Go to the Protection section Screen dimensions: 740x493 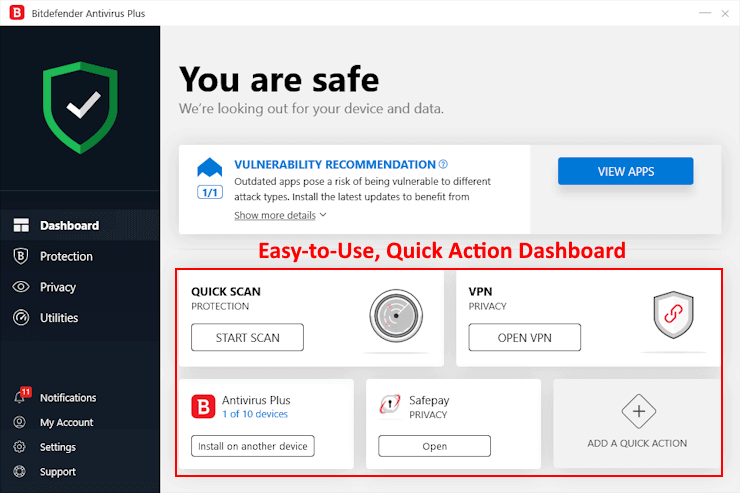(66, 256)
